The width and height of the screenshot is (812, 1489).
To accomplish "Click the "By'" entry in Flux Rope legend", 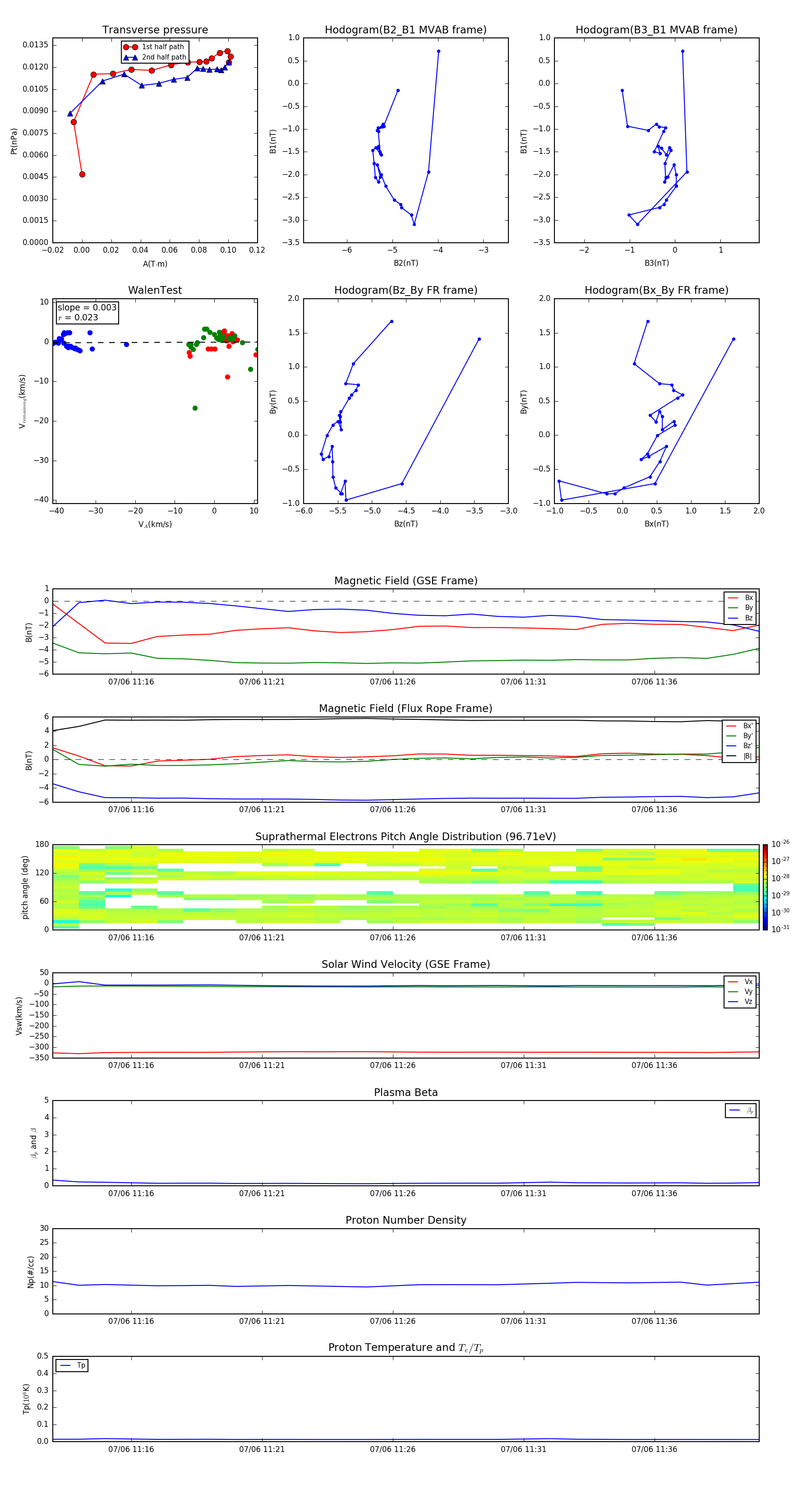I will pyautogui.click(x=740, y=736).
